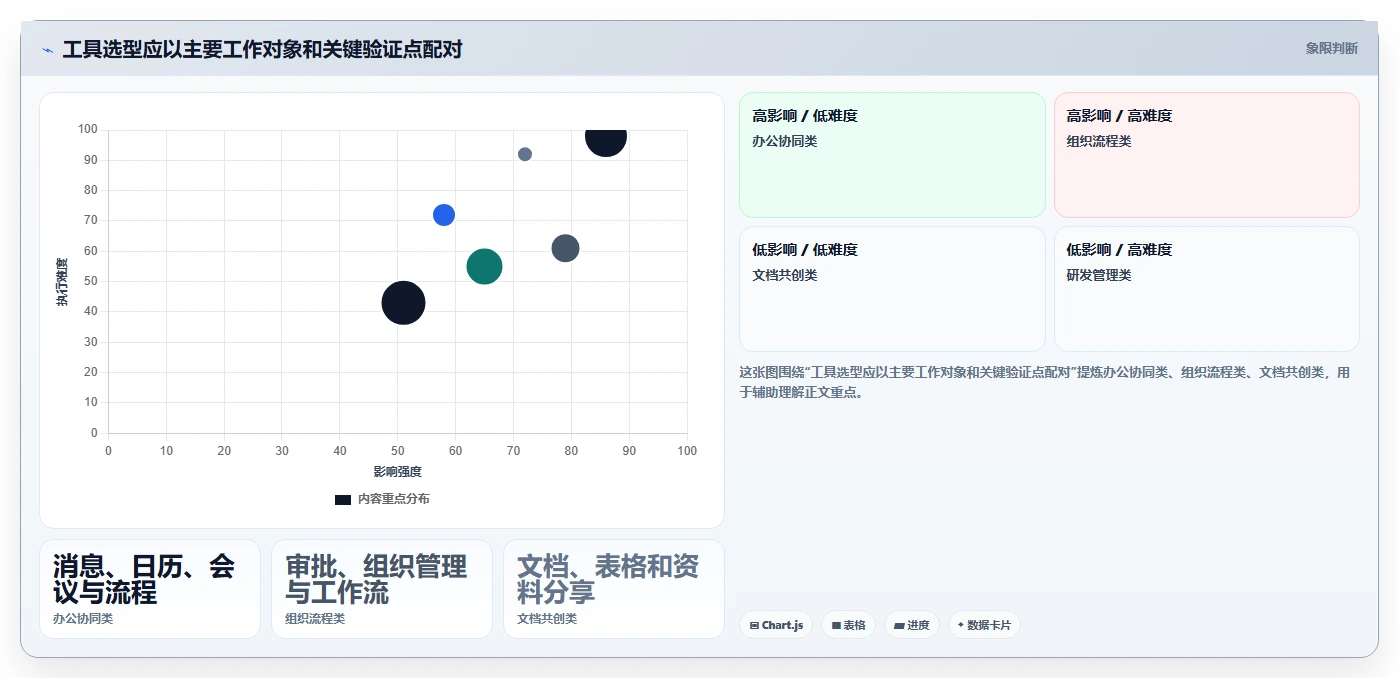Open the 低影响 / 低难度 quadrant card
Image resolution: width=1399 pixels, height=678 pixels.
(x=892, y=289)
